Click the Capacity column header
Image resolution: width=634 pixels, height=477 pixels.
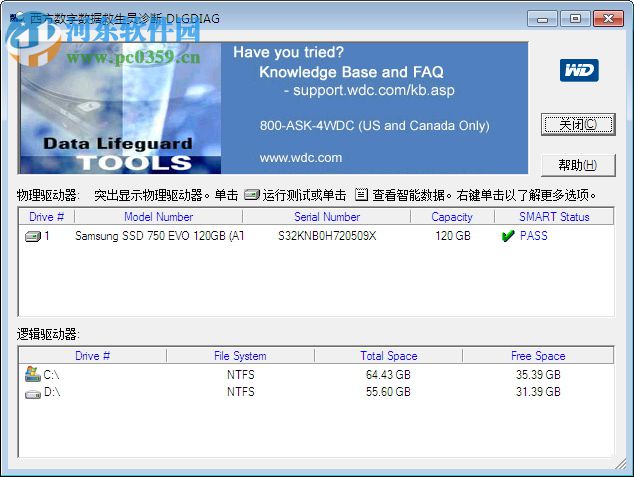(452, 217)
